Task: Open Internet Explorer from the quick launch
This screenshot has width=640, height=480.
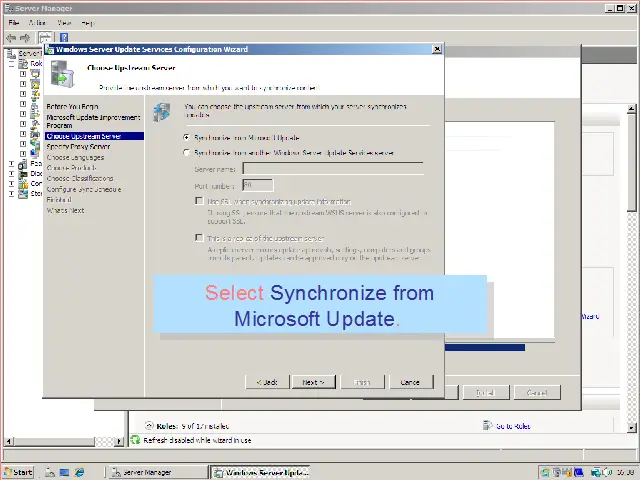Action: click(79, 472)
